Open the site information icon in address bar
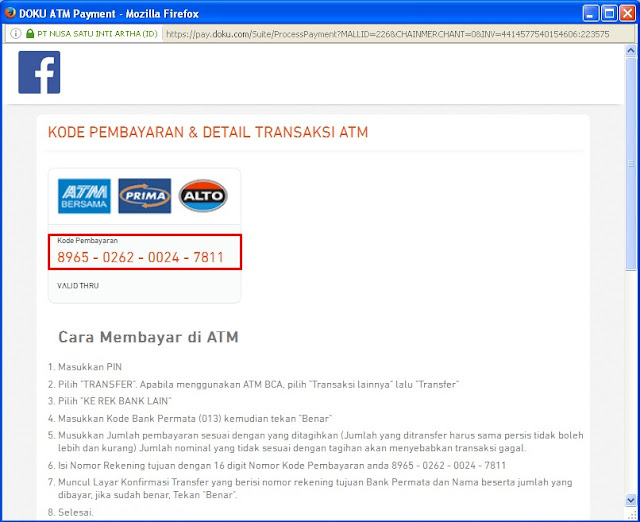The height and width of the screenshot is (522, 640). (16, 33)
